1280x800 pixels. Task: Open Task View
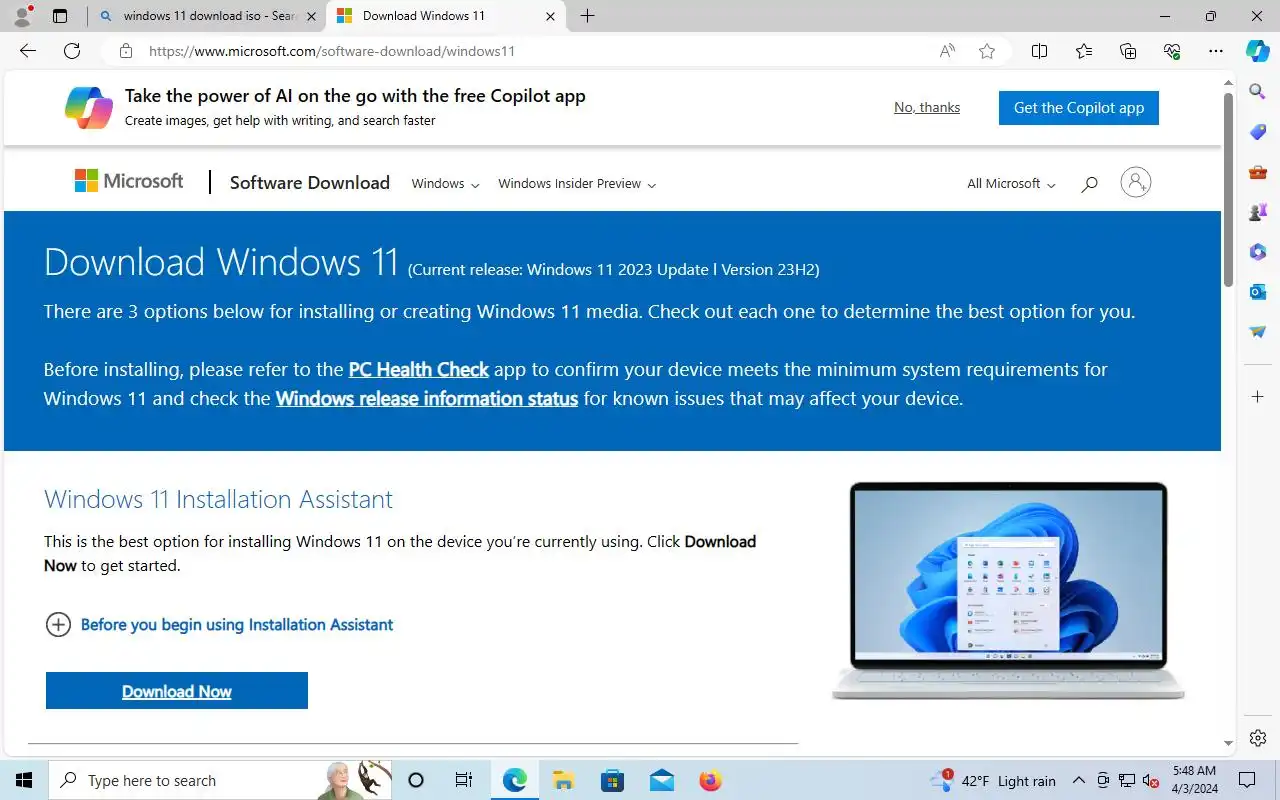click(464, 780)
